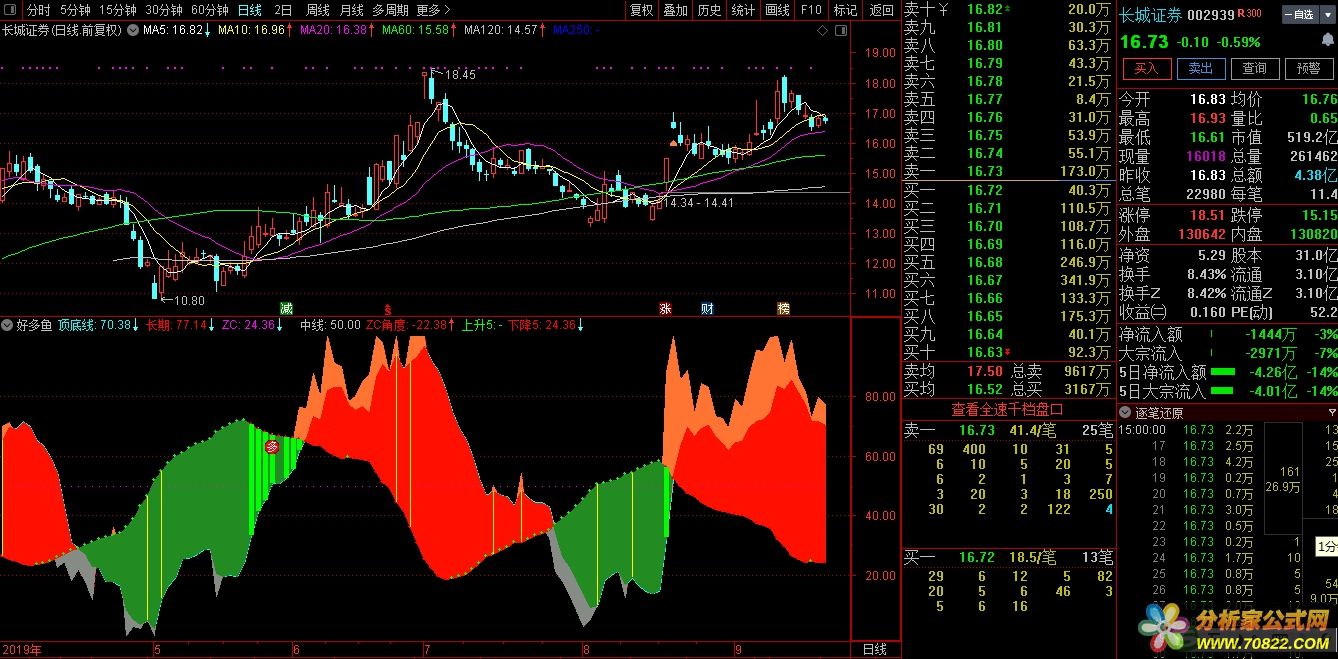Click the F10 company info button

[811, 10]
